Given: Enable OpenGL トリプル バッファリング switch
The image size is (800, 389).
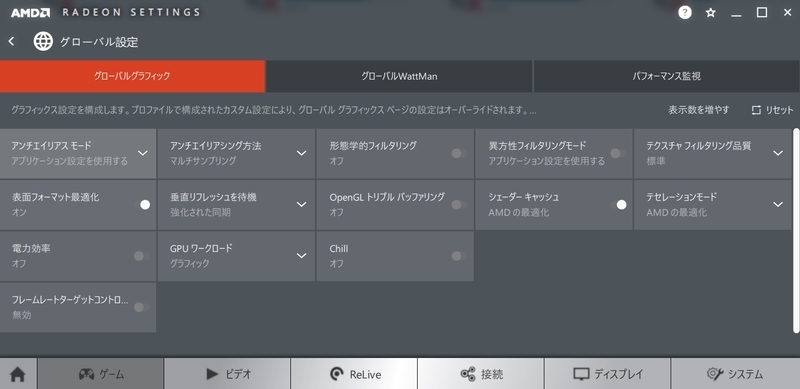Looking at the screenshot, I should (x=459, y=205).
